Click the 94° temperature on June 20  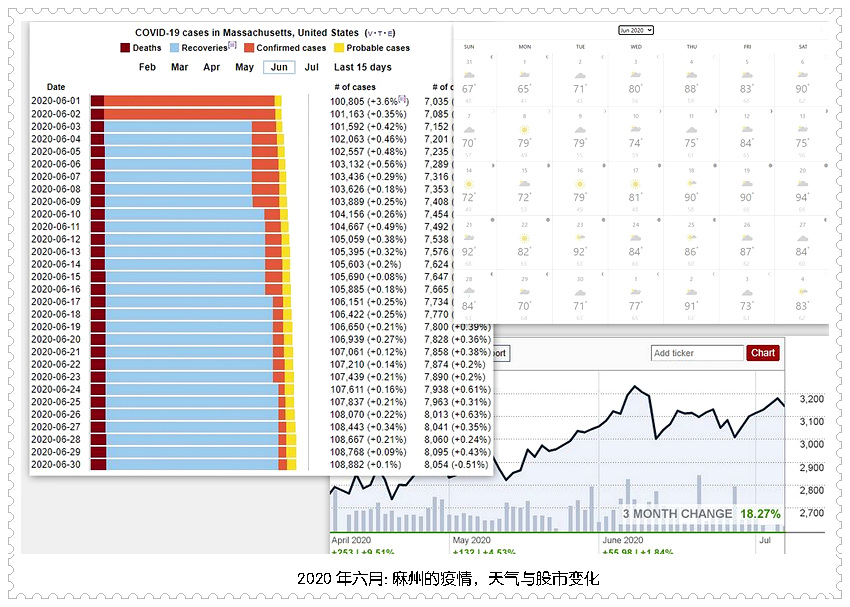[x=802, y=197]
